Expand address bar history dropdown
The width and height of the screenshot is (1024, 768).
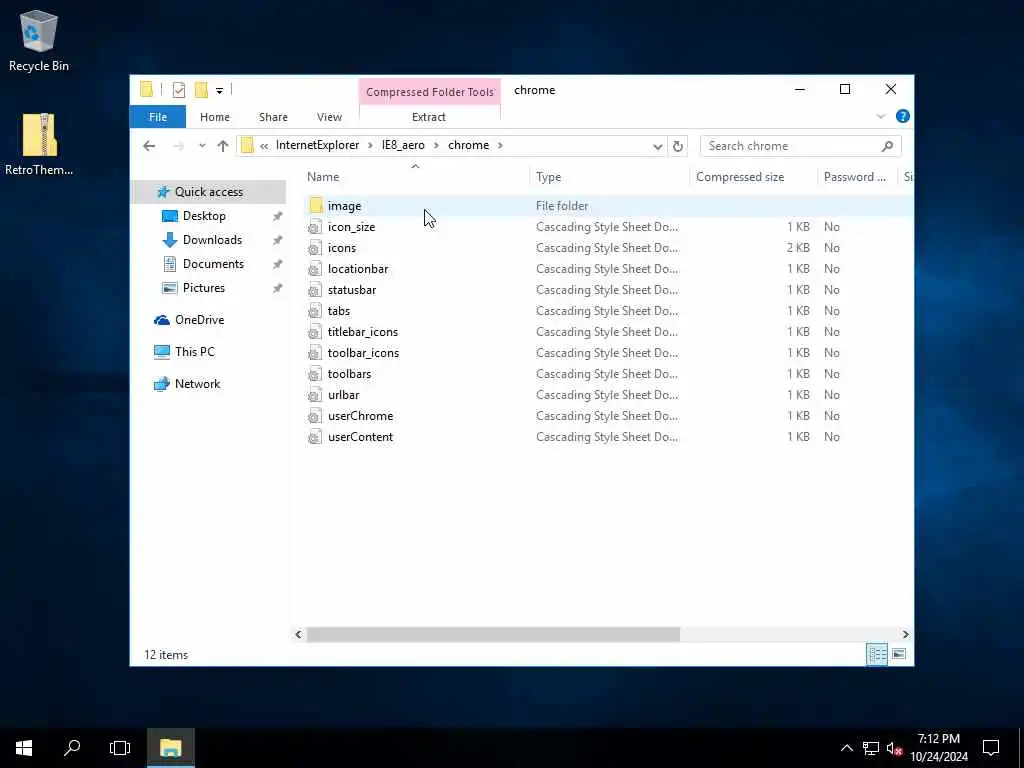tap(658, 146)
